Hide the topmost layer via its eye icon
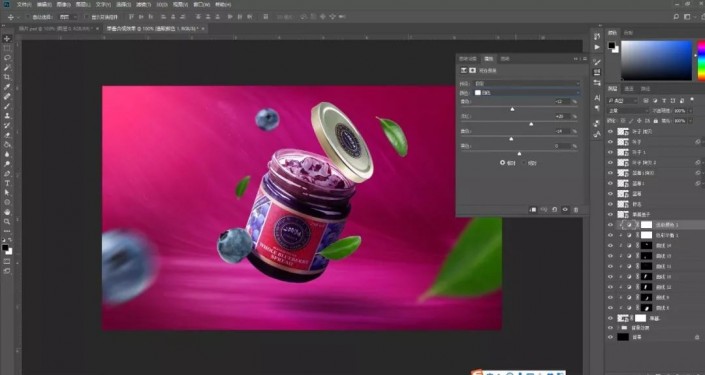705x375 pixels. [x=610, y=132]
